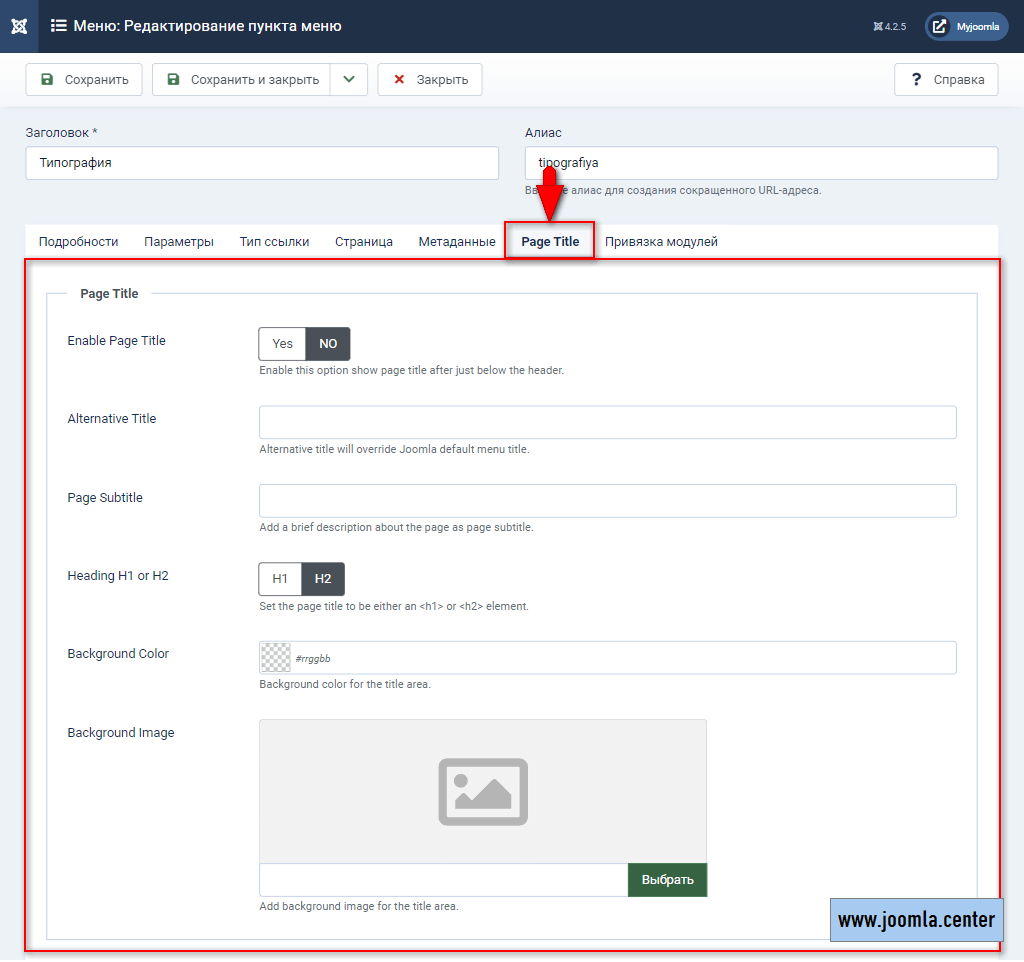Click the Alternative Title input field
The height and width of the screenshot is (962, 1024).
[607, 422]
